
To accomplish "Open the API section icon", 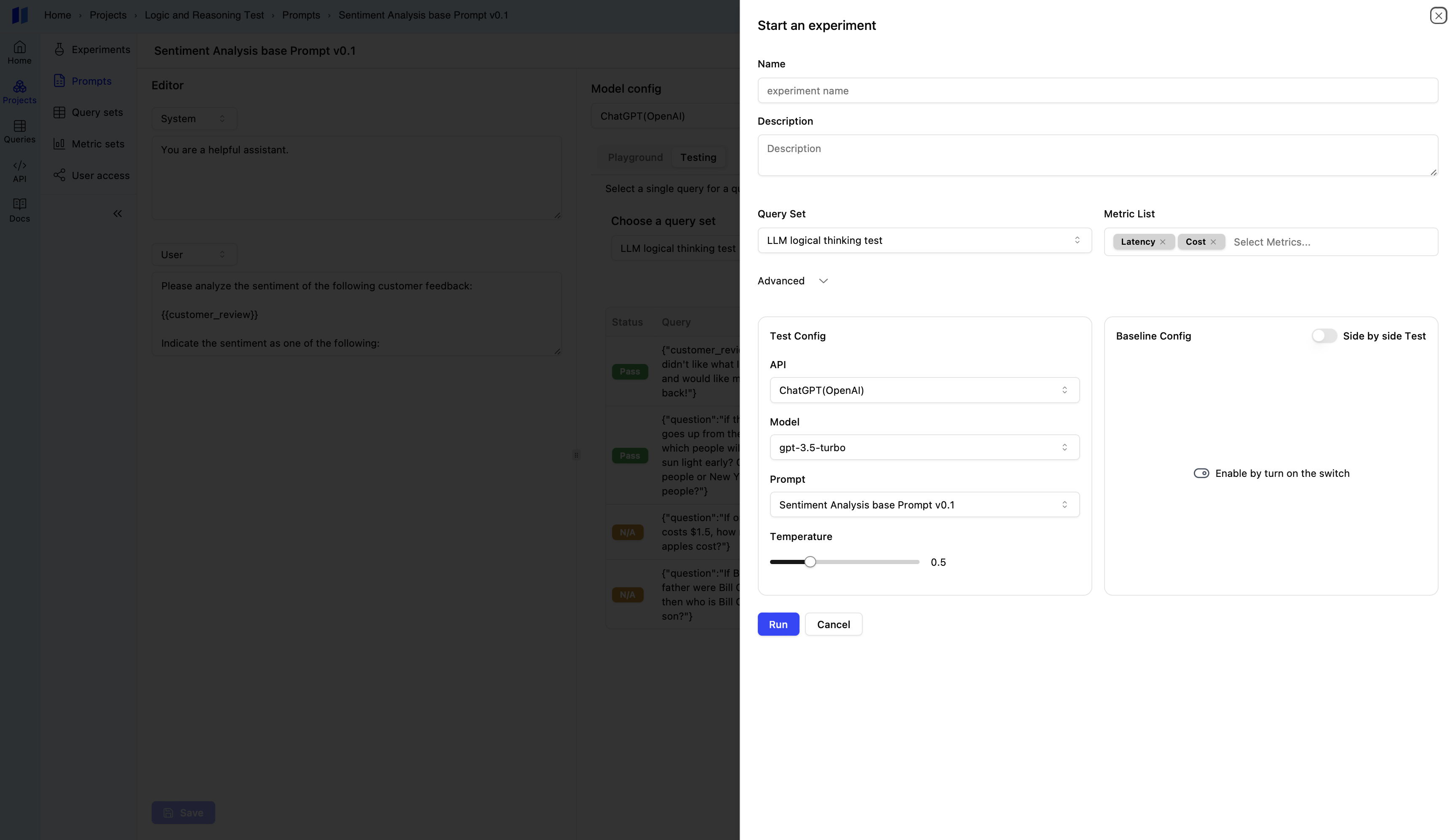I will pyautogui.click(x=20, y=166).
